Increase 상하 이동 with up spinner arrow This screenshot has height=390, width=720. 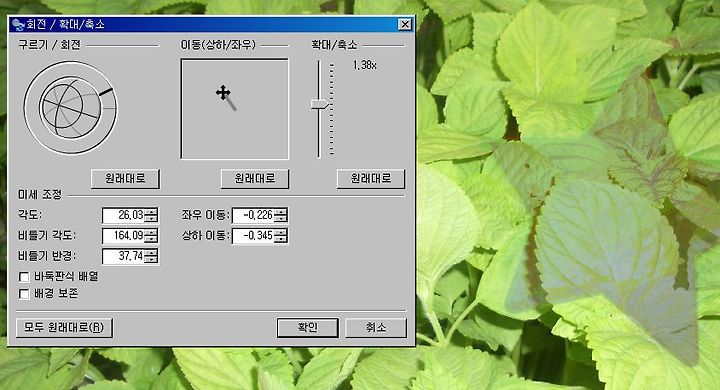(x=281, y=232)
